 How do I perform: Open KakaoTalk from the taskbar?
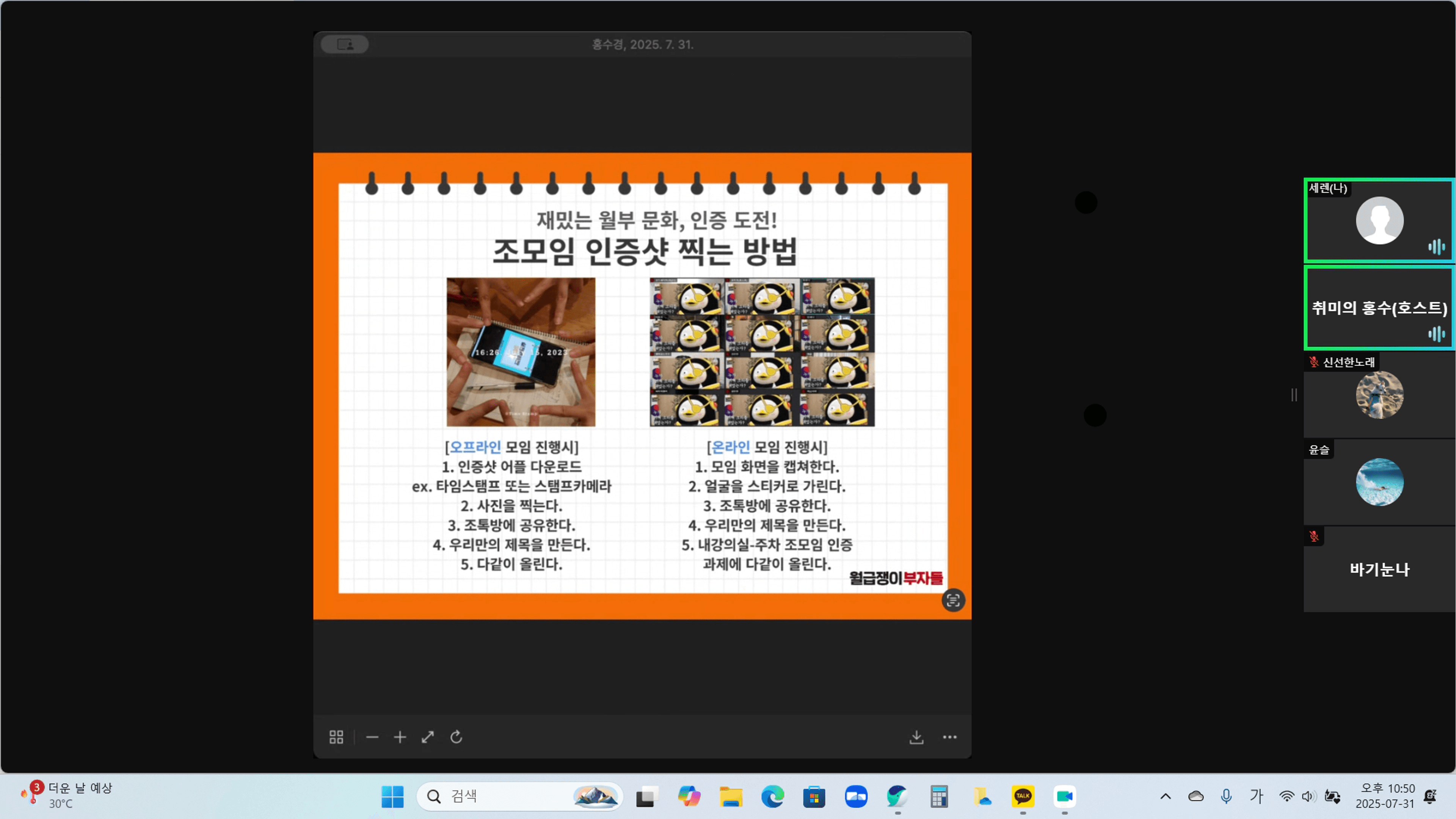(1023, 796)
